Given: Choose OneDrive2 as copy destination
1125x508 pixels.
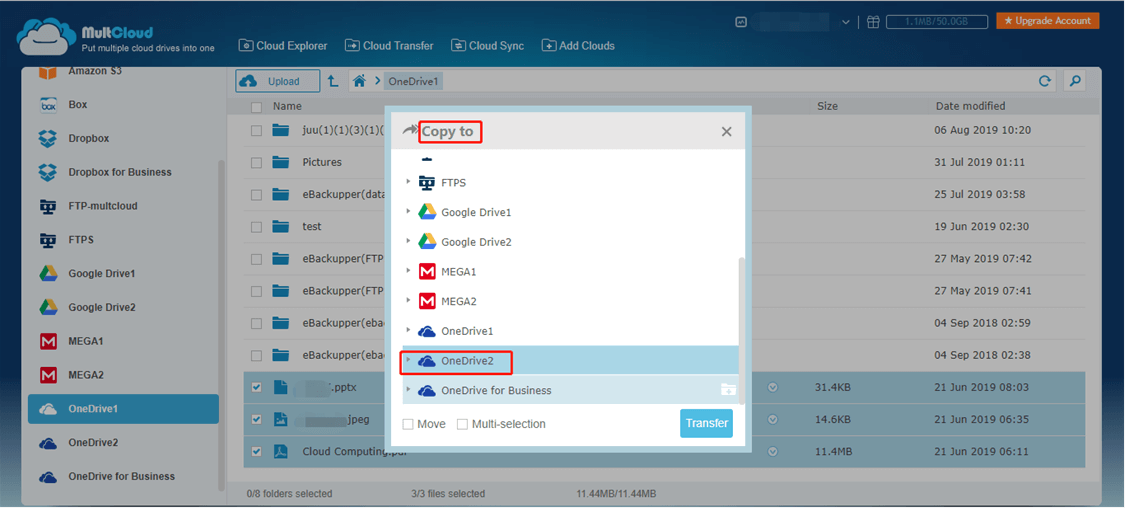Looking at the screenshot, I should click(x=570, y=361).
